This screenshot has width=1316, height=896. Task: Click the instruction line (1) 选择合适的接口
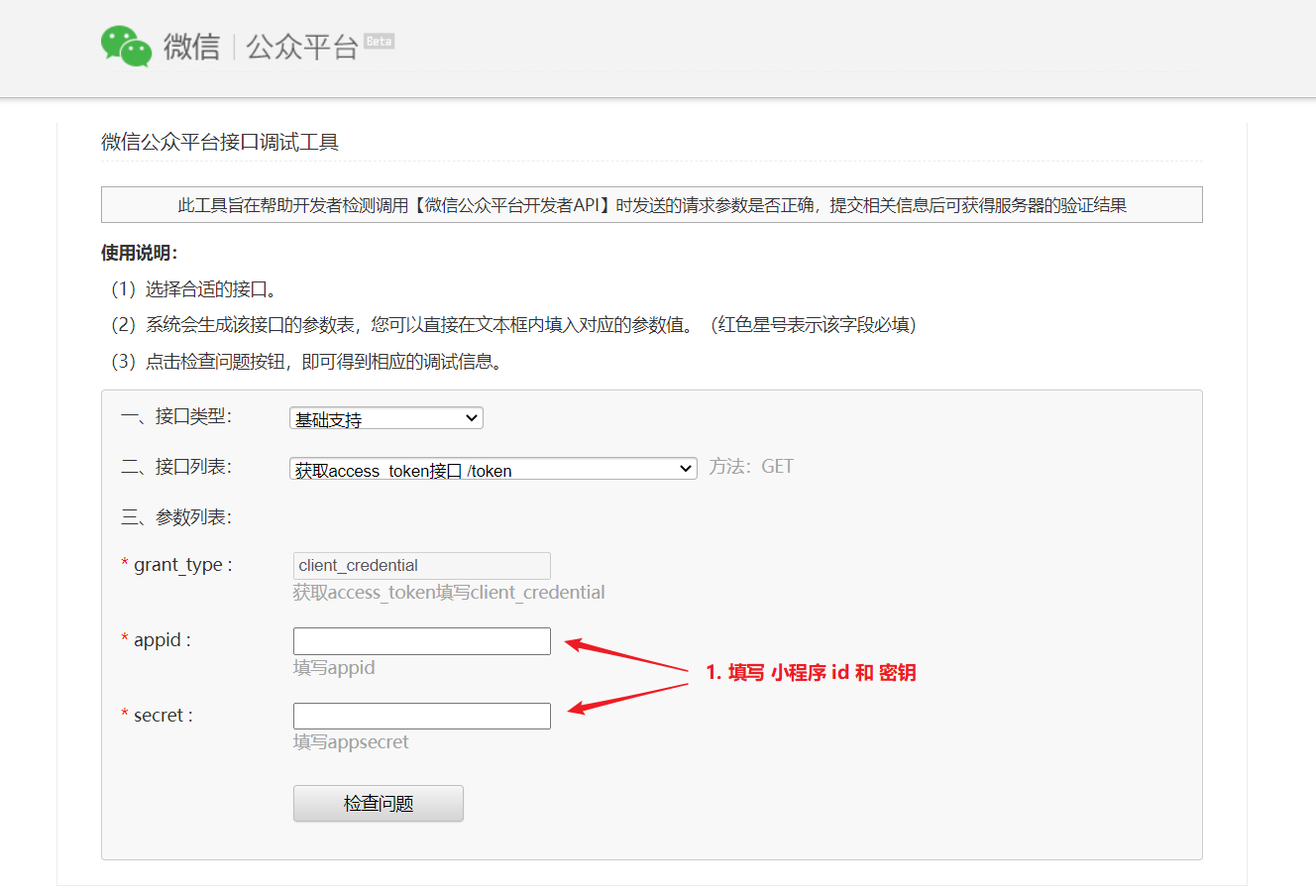(194, 289)
